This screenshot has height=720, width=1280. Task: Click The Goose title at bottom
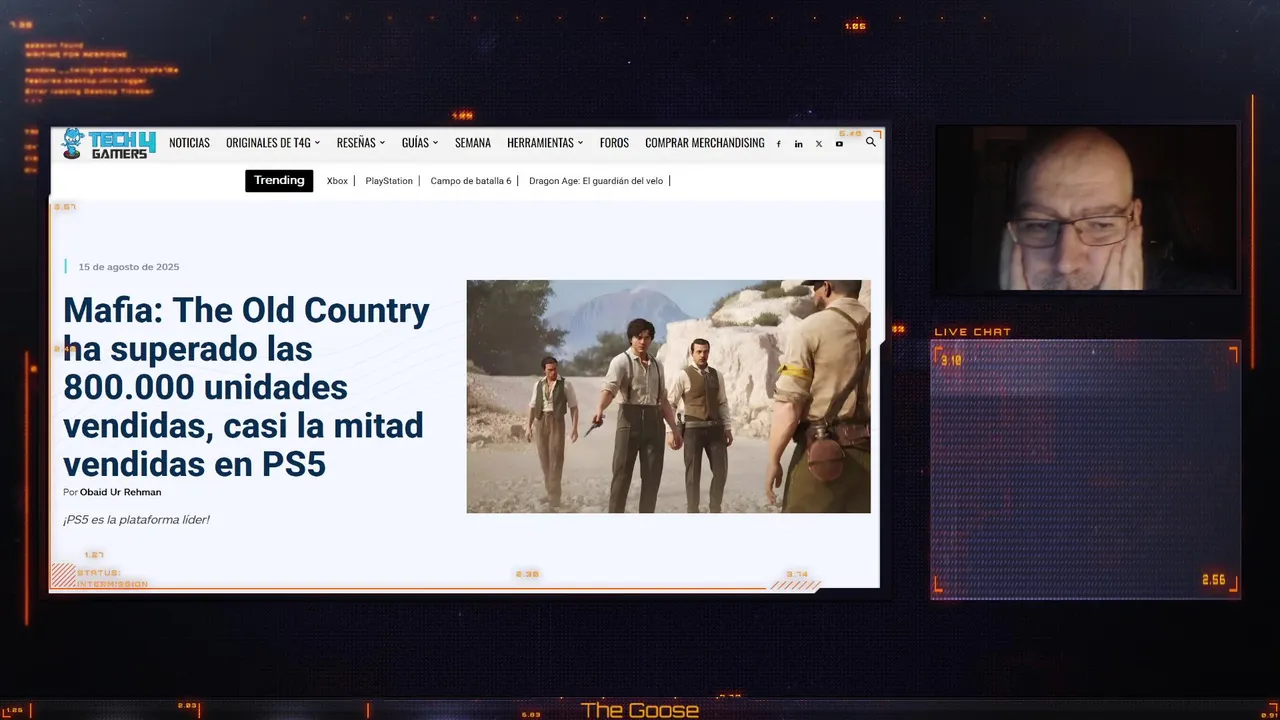pyautogui.click(x=640, y=710)
